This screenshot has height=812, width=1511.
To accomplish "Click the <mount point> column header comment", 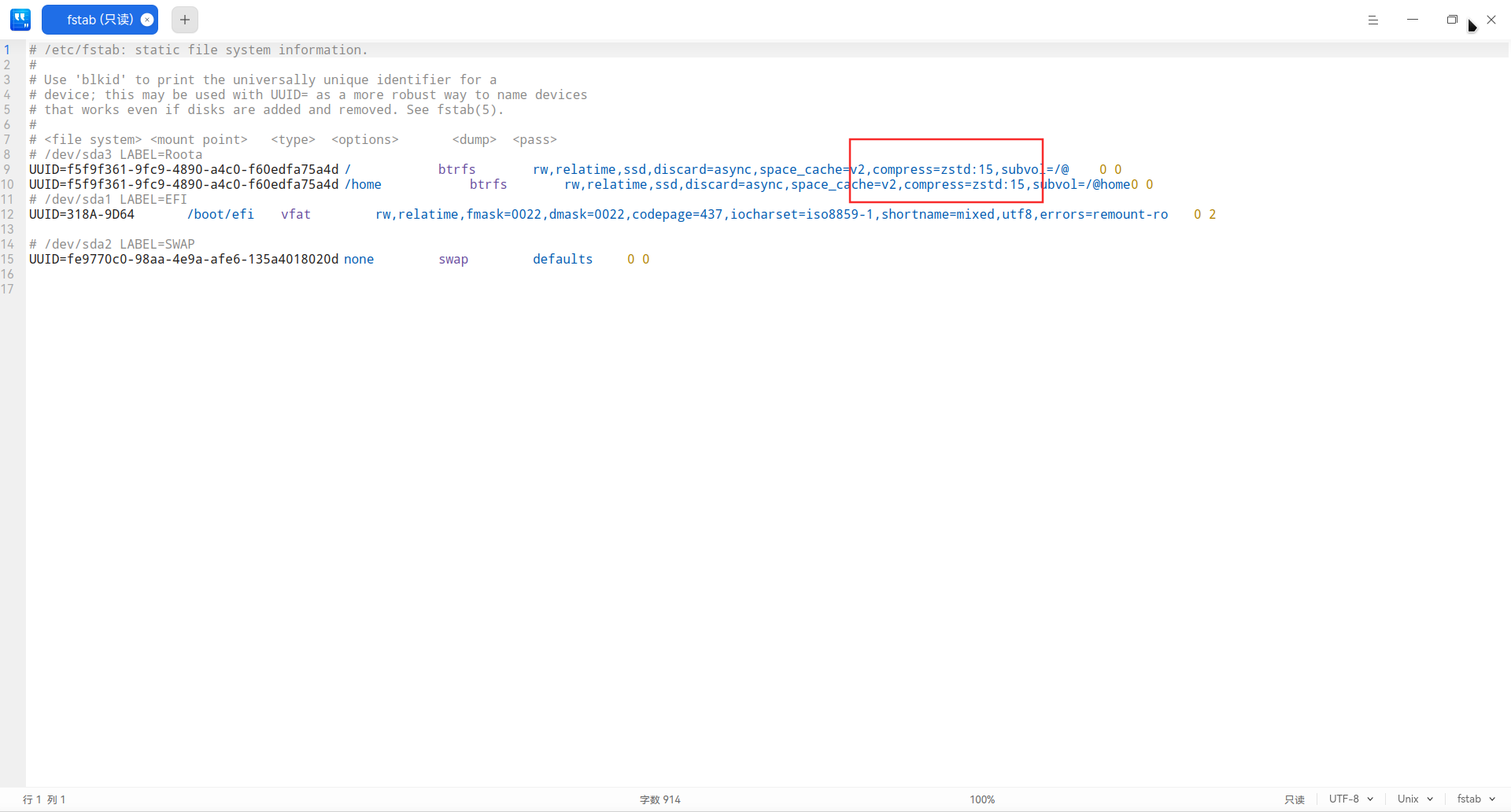I will (199, 139).
